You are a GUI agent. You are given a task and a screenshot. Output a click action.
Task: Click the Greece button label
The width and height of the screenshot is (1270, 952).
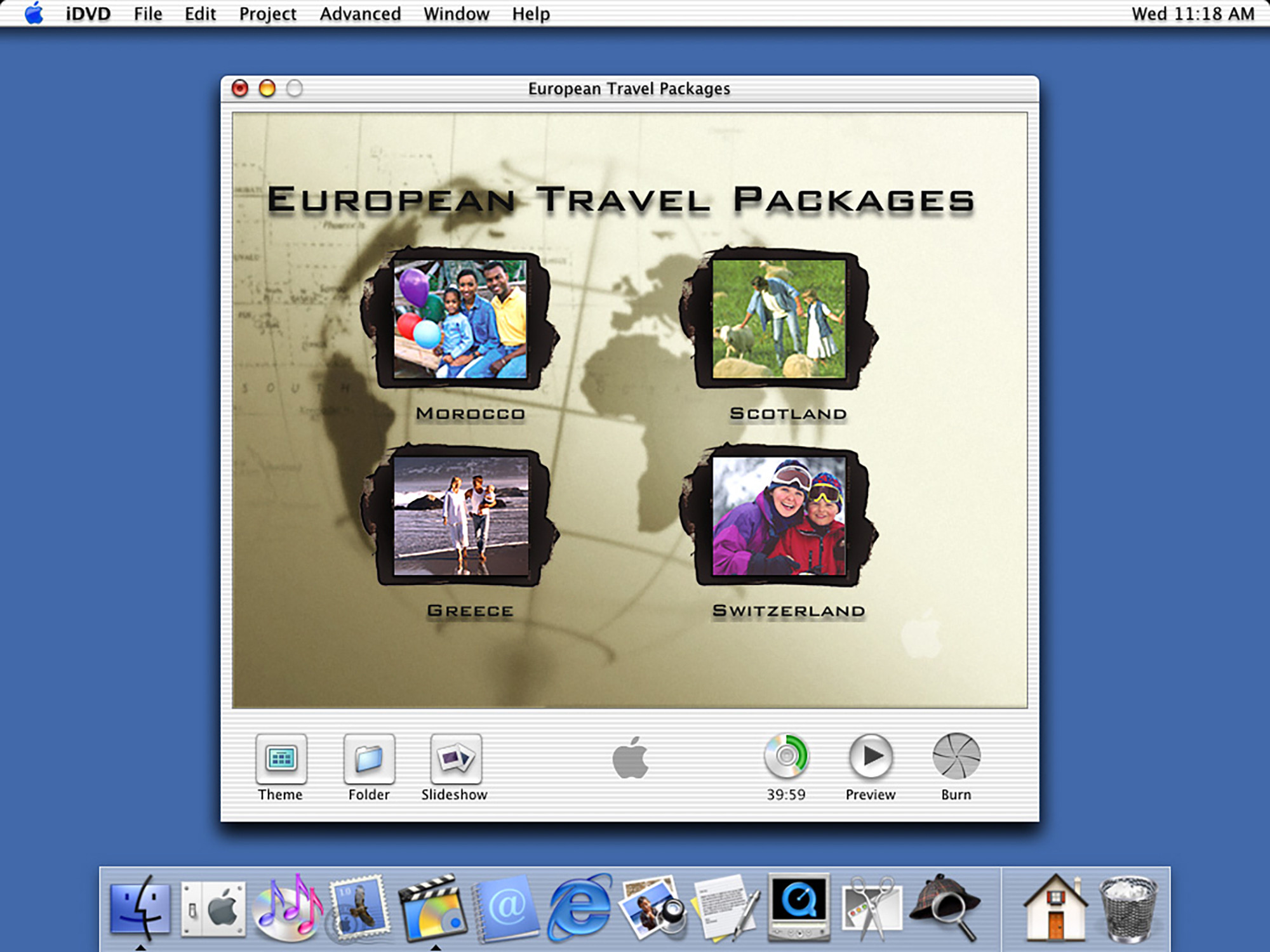(471, 611)
